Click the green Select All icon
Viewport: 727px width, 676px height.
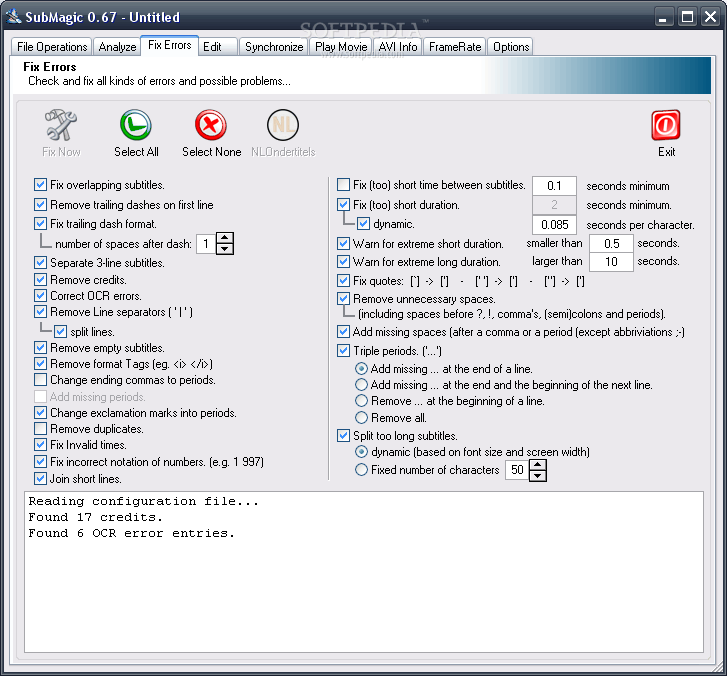pyautogui.click(x=136, y=125)
